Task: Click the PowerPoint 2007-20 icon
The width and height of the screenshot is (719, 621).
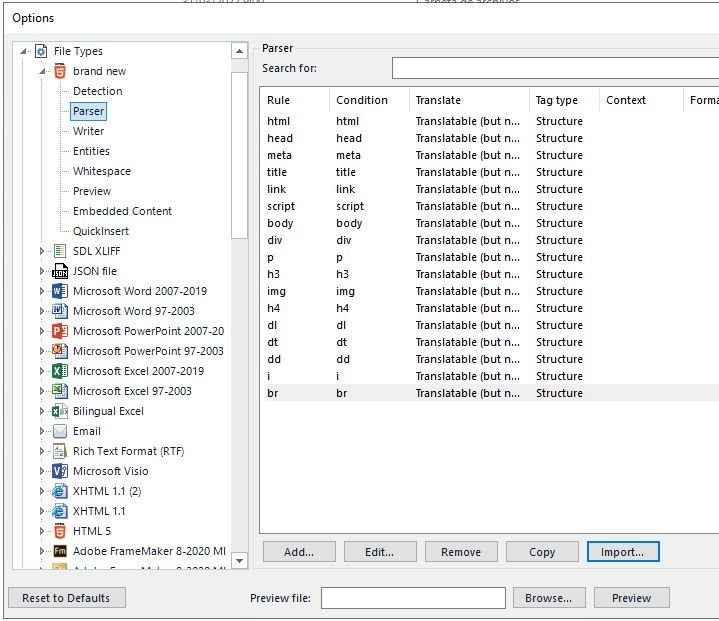Action: point(60,331)
